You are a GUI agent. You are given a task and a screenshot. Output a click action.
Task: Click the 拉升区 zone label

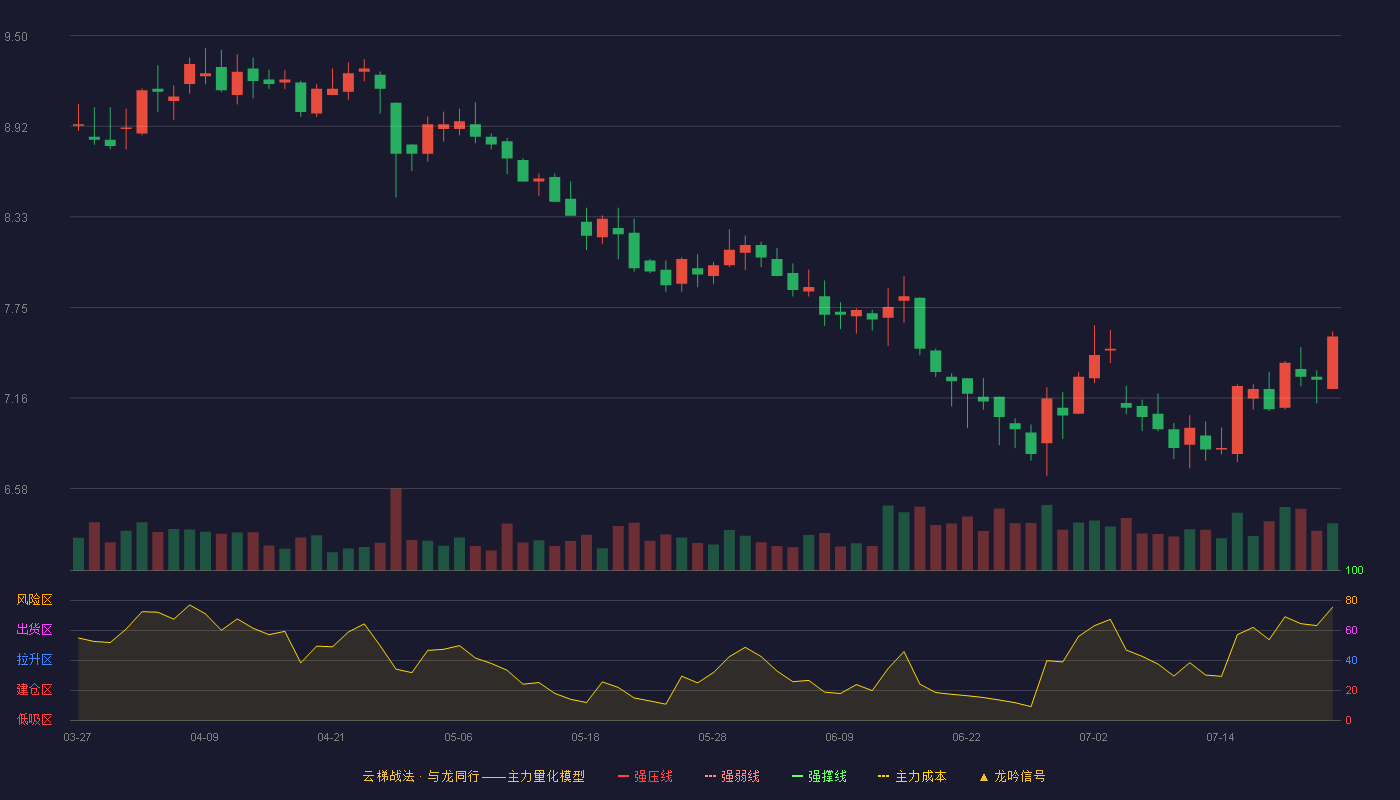34,660
